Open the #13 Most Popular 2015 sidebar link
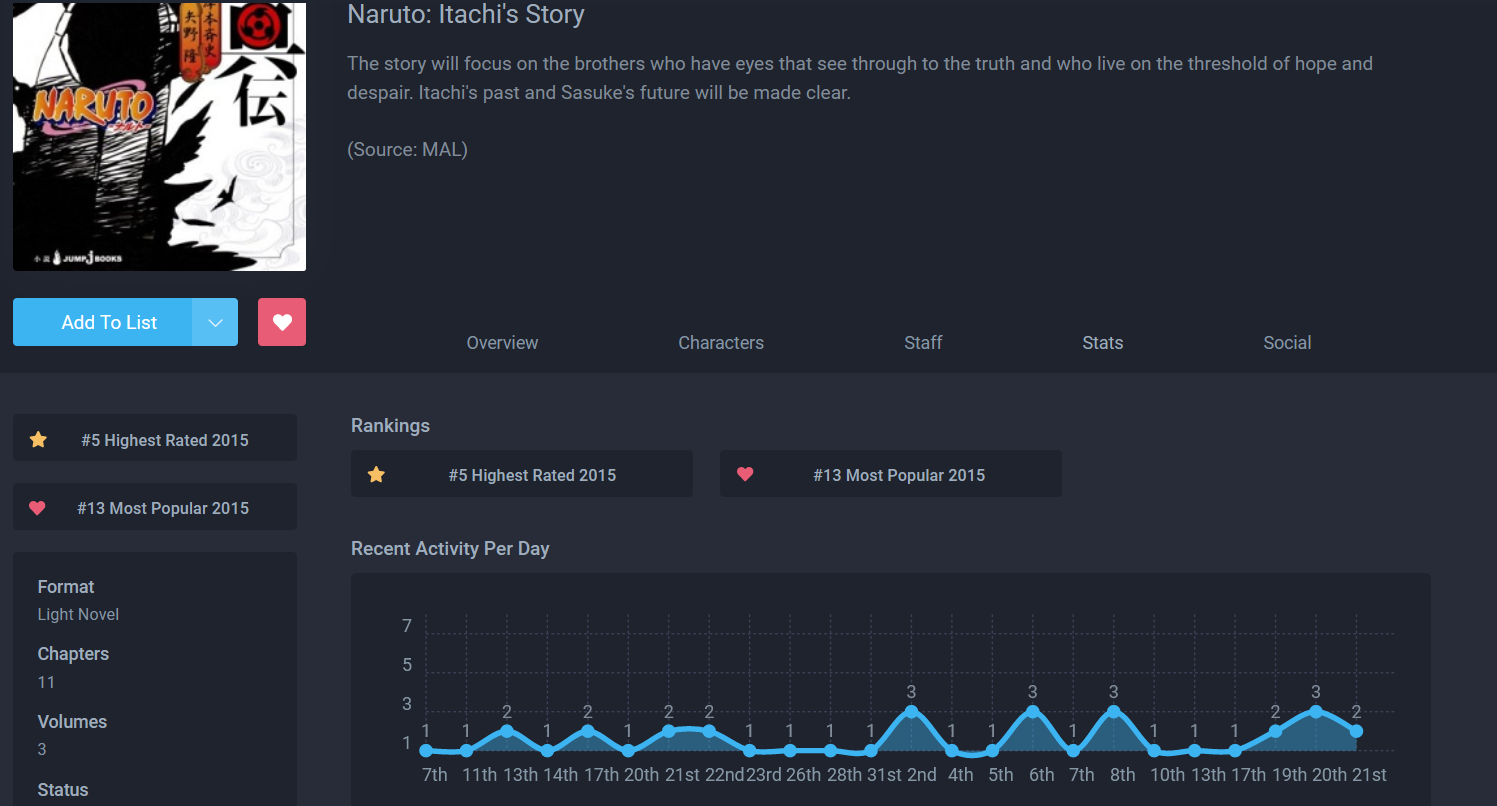Screen dimensions: 1497x806 tap(155, 507)
